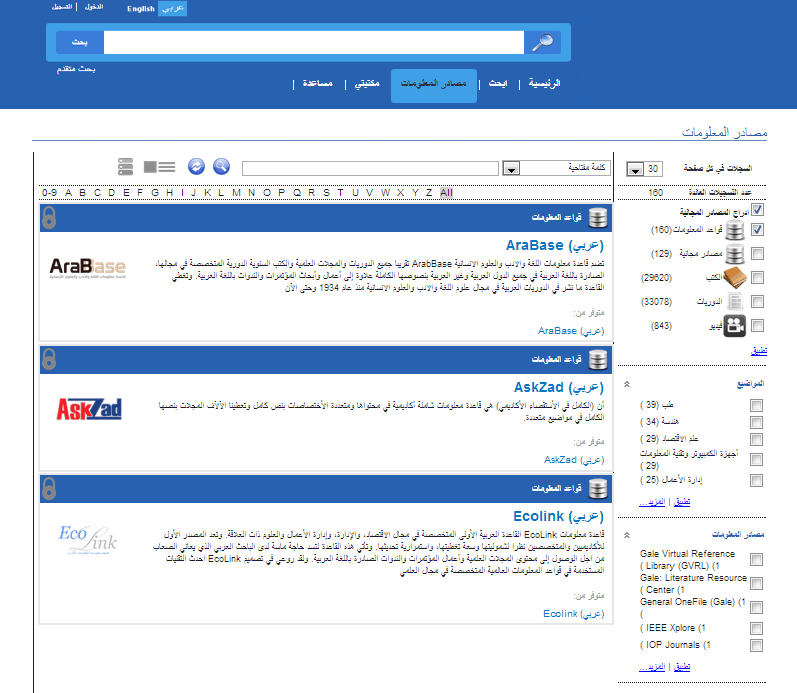Switch language to English
Screen dimensions: 797x693
coord(141,9)
